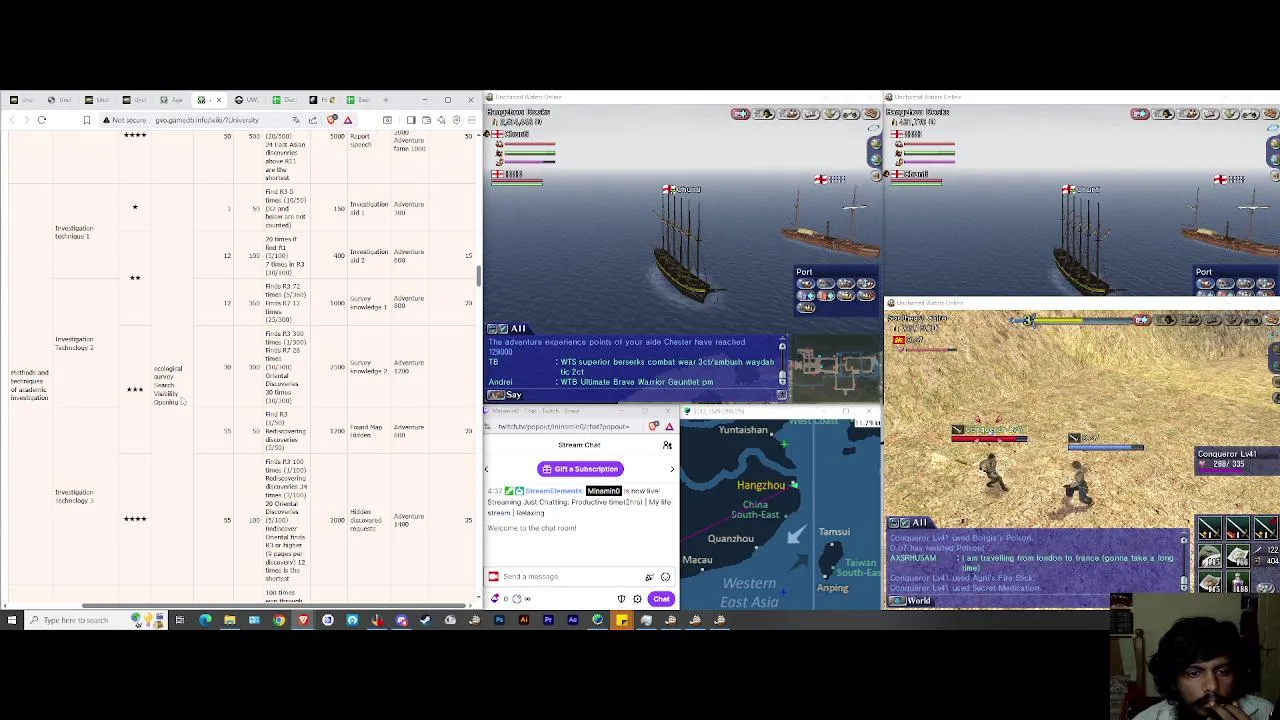
Task: Click "Investigation Technique 2" table cell
Action: [74, 343]
